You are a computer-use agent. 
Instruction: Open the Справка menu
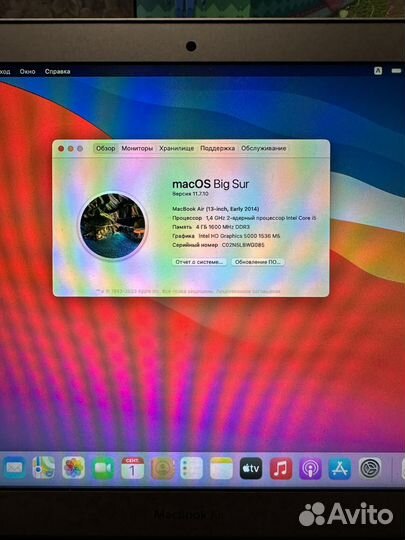click(58, 71)
